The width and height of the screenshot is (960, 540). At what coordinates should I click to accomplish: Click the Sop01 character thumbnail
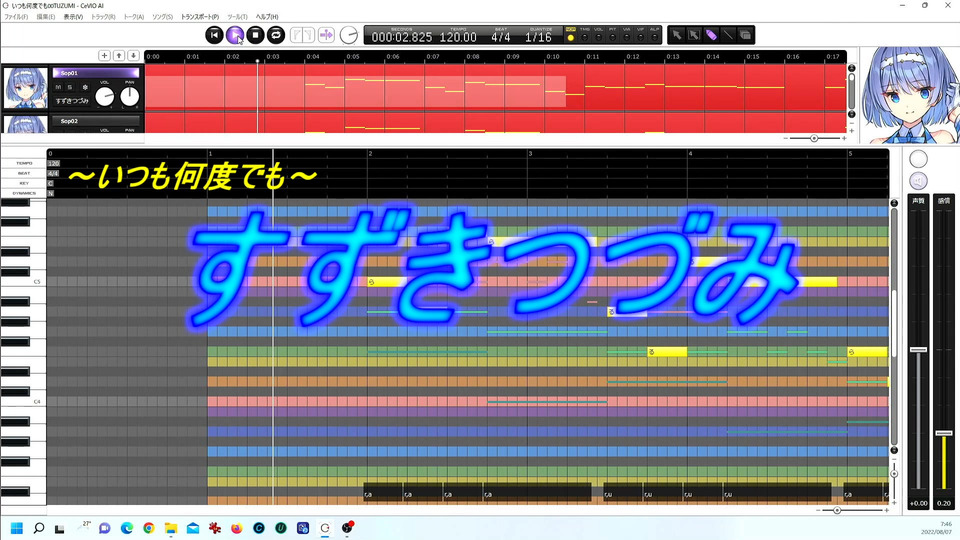(x=26, y=88)
